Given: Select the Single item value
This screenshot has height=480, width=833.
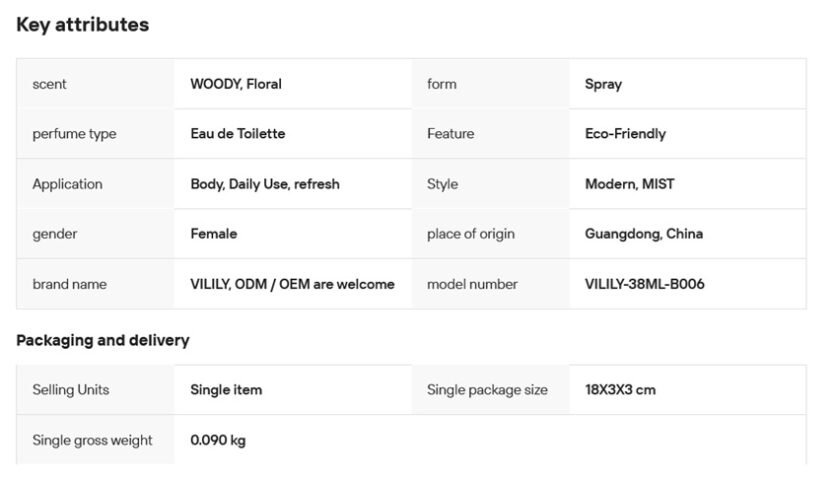Looking at the screenshot, I should click(x=226, y=390).
